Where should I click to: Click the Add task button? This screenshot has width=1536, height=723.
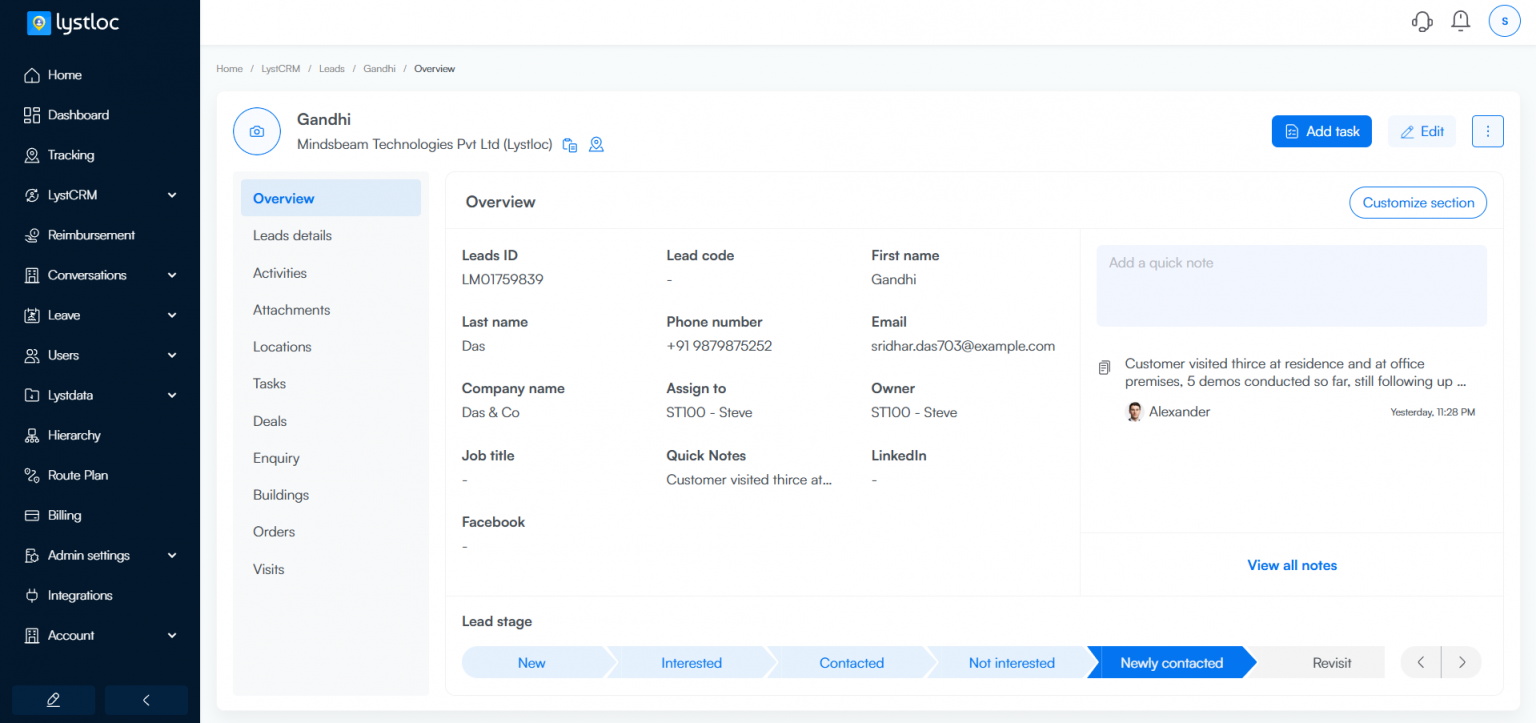[x=1321, y=131]
